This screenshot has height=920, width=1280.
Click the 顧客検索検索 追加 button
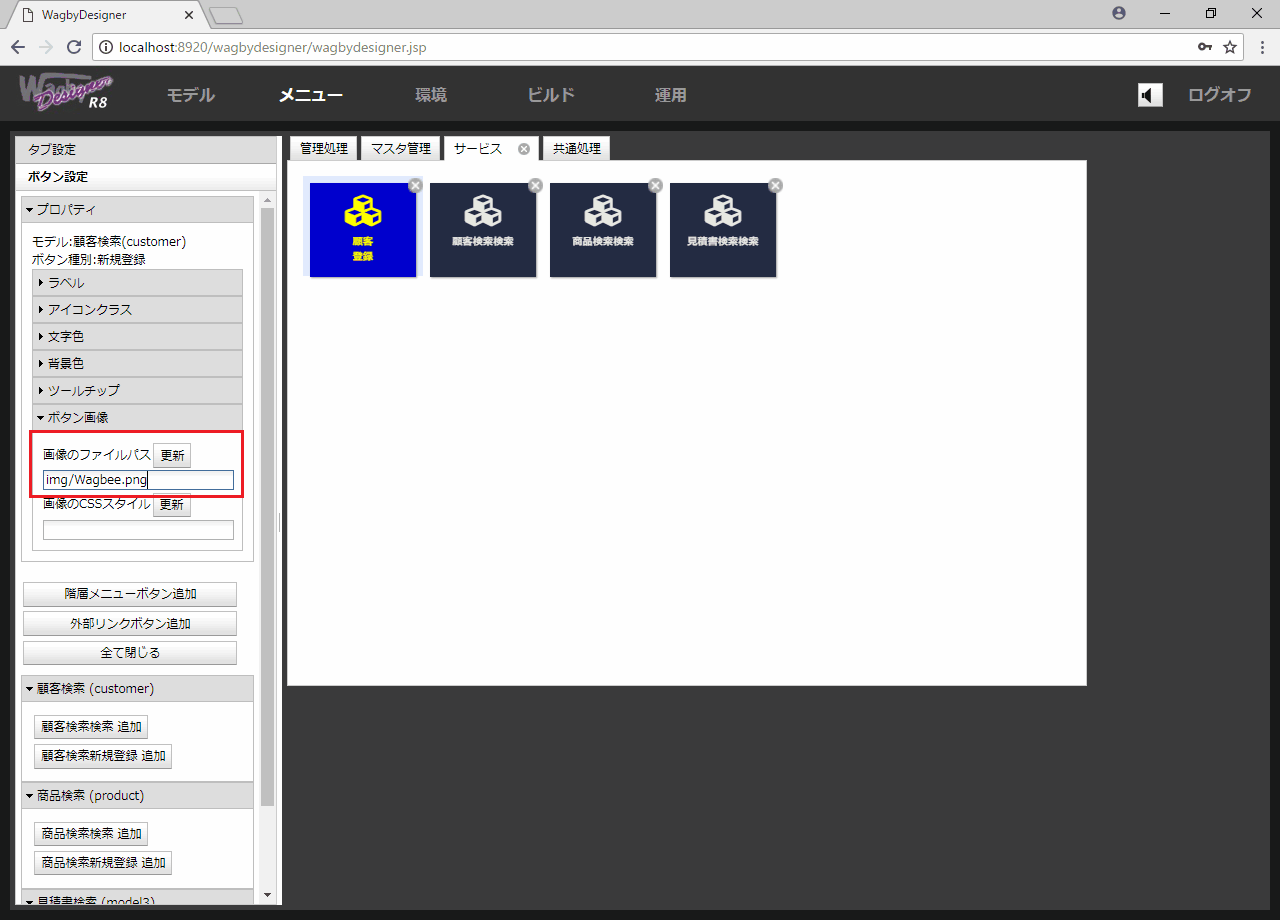pos(91,727)
